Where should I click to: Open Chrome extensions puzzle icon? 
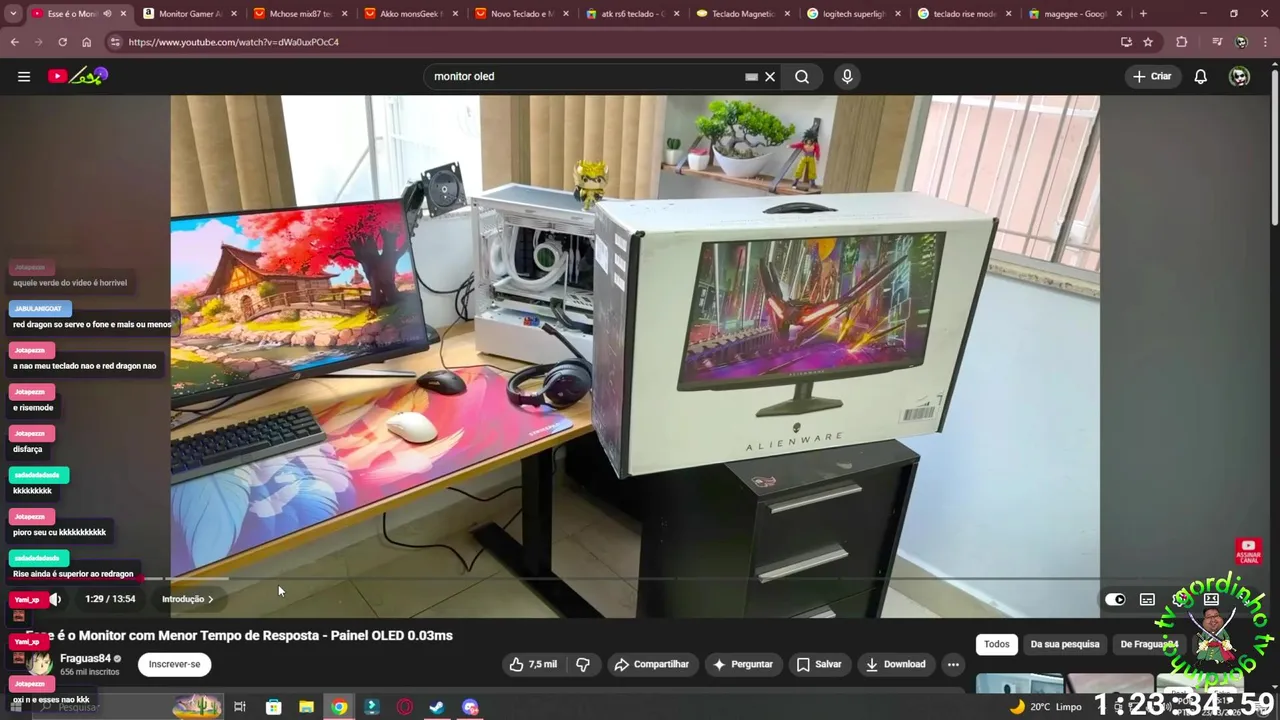tap(1182, 42)
